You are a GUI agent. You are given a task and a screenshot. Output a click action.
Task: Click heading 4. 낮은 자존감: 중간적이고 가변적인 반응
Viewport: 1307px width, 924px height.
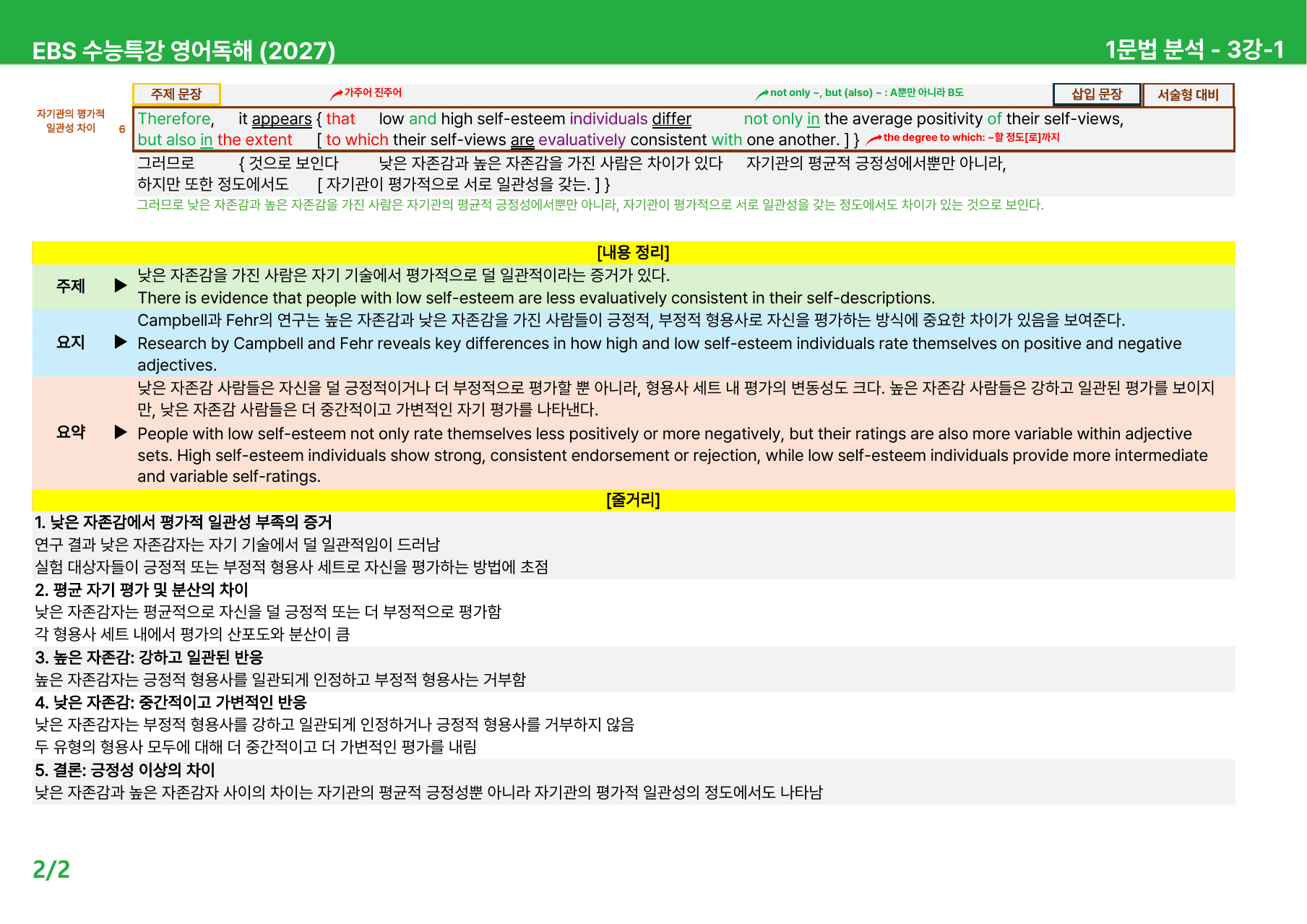[x=171, y=702]
